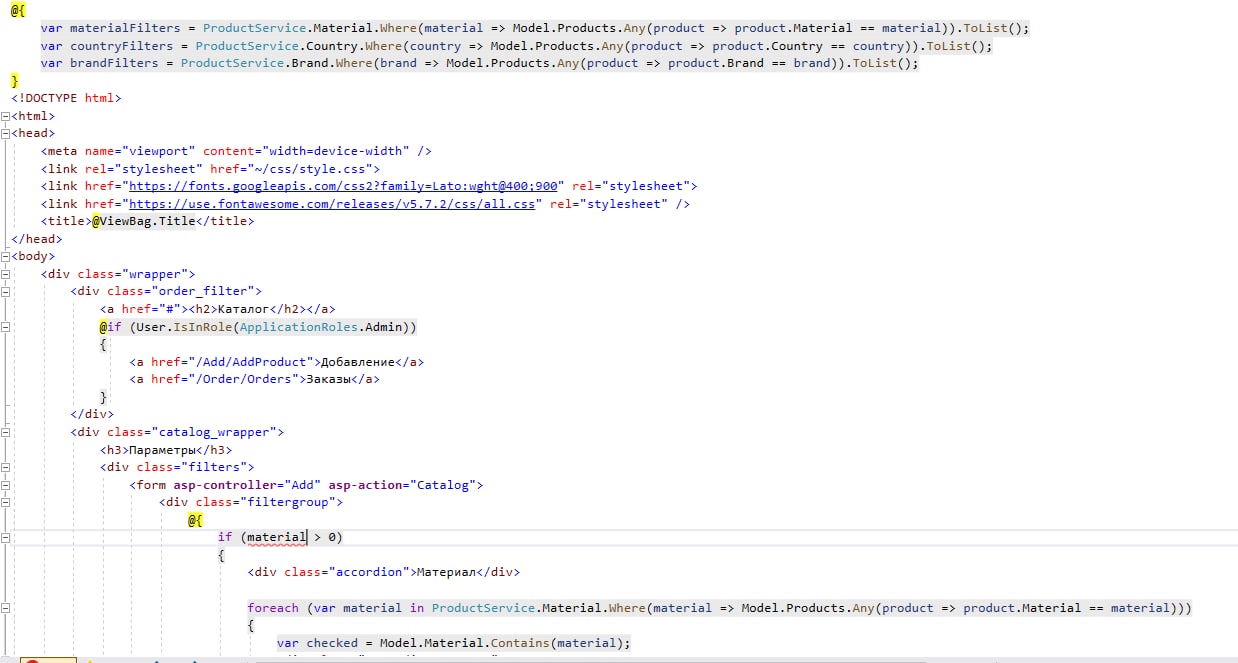Image resolution: width=1238 pixels, height=663 pixels.
Task: Click the materialFilters variable name
Action: 125,28
